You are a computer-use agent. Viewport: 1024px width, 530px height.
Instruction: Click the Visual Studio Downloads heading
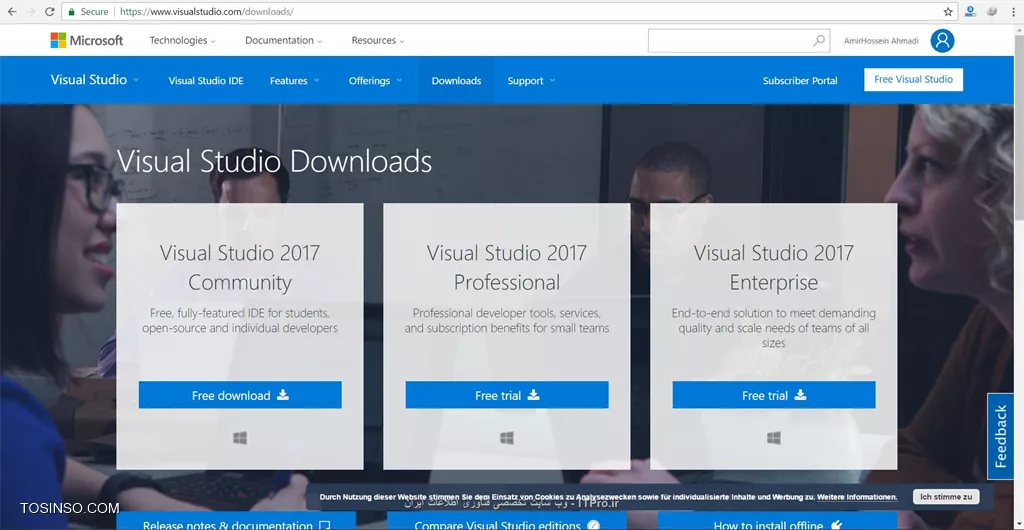tap(274, 161)
